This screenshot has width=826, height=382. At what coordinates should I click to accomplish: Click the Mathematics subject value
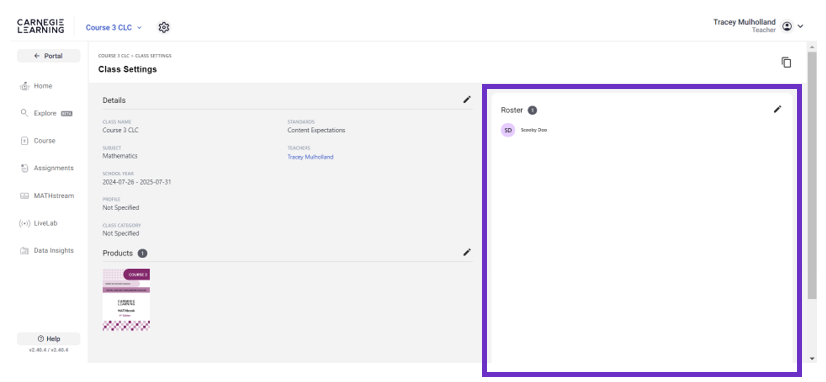(x=120, y=156)
